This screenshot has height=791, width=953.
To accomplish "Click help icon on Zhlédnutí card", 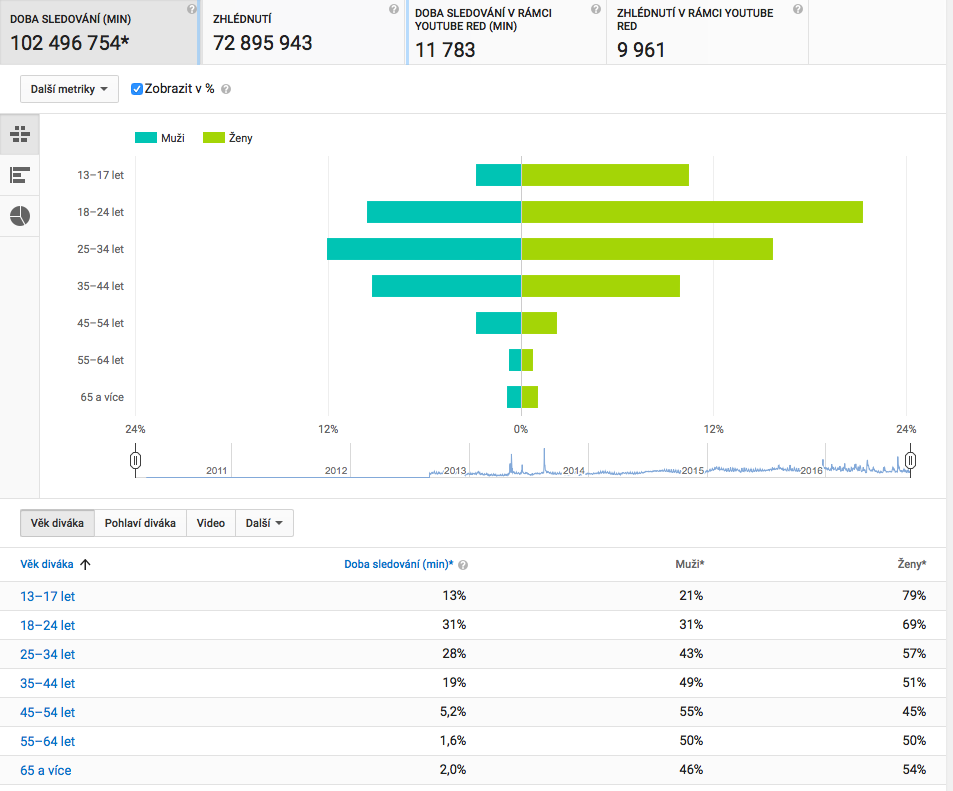I will tap(394, 9).
